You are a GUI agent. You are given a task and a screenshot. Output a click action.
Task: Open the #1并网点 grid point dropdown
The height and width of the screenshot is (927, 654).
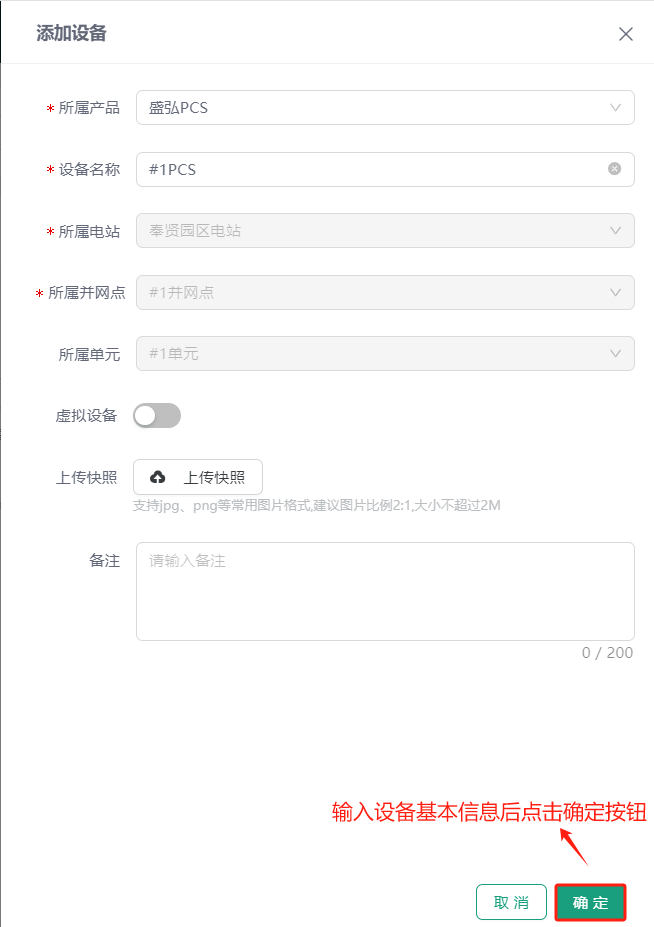click(x=370, y=292)
